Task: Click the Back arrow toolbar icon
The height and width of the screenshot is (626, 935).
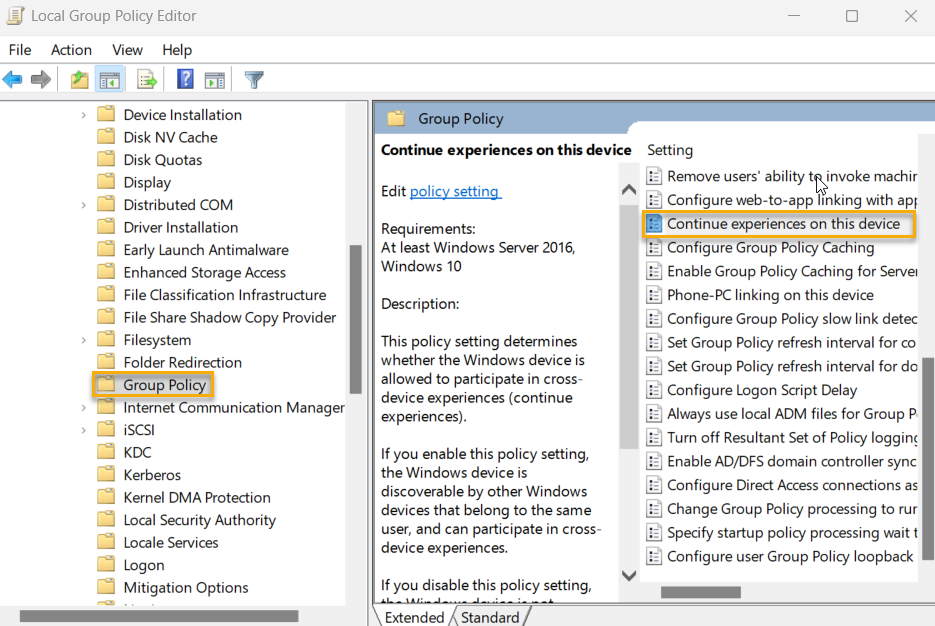Action: (13, 80)
